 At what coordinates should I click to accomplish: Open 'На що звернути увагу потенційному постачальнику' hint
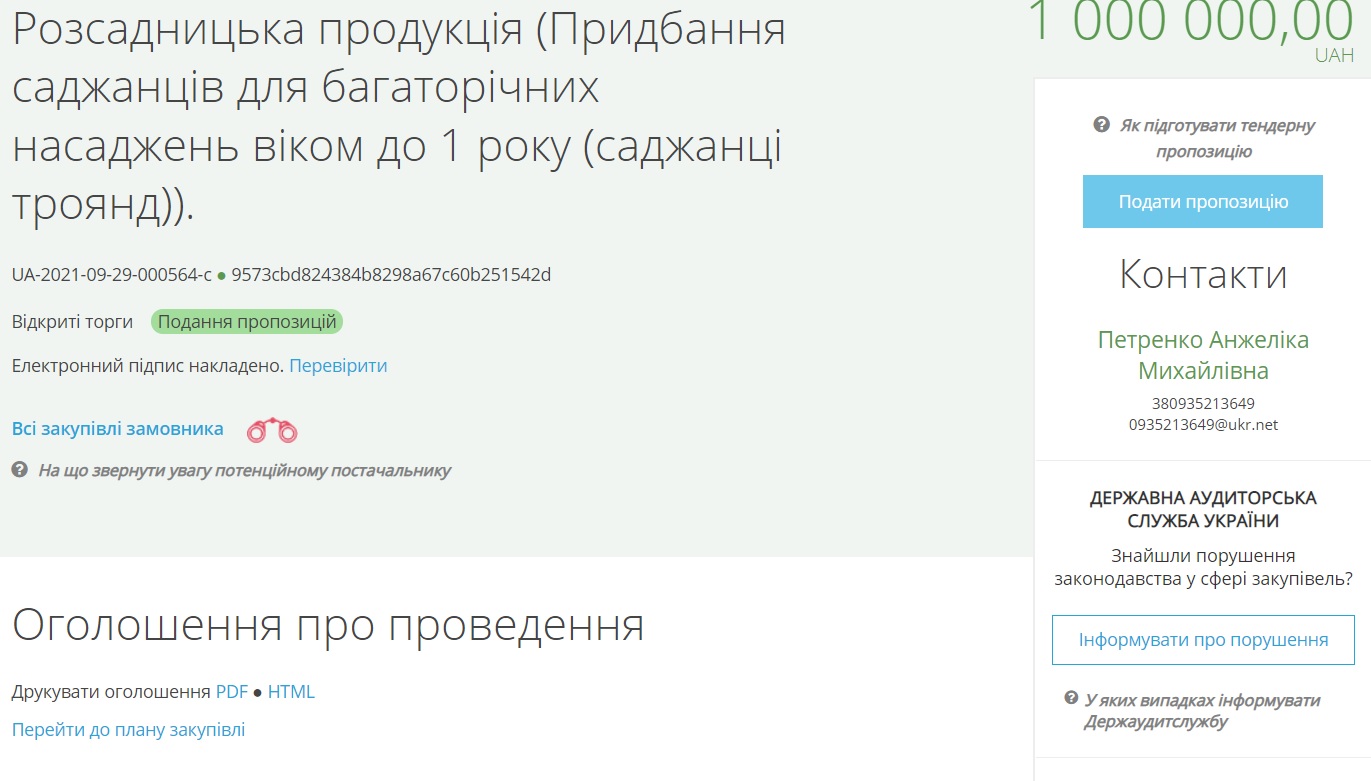[244, 470]
